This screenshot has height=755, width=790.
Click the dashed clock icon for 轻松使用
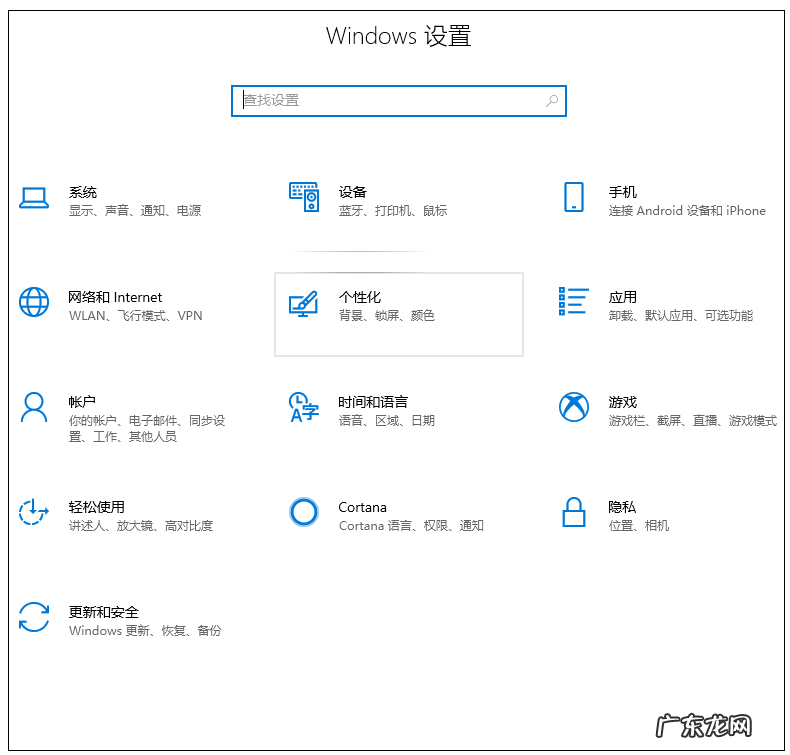(x=34, y=512)
